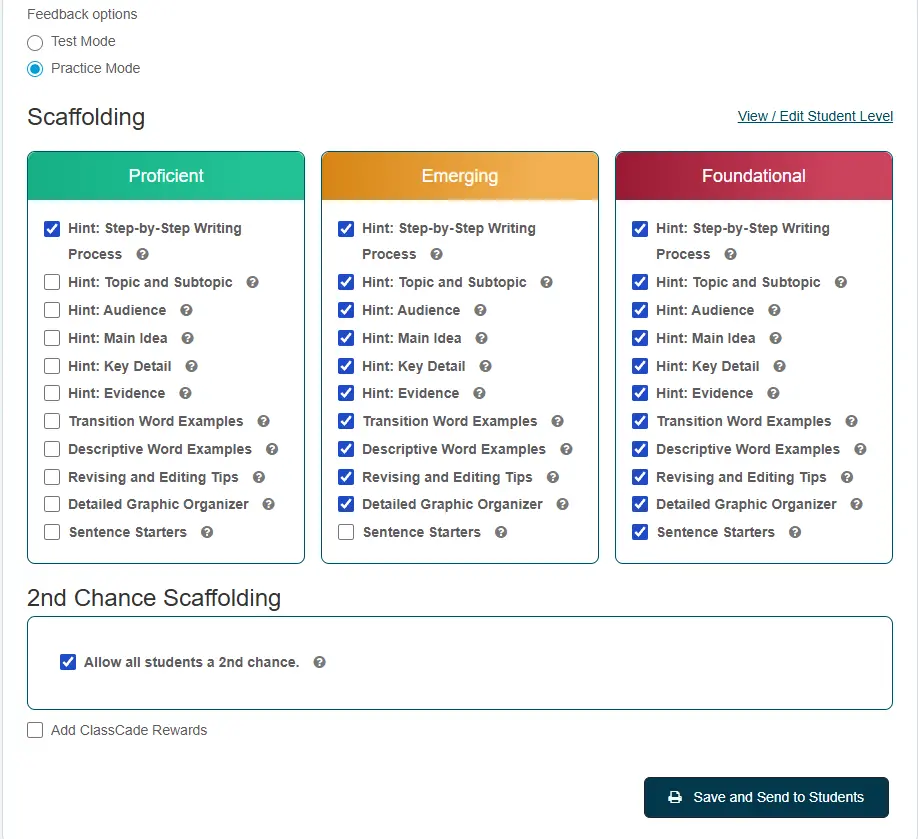The width and height of the screenshot is (918, 839).
Task: Uncheck Foundational Hint: Key Detail
Action: (x=640, y=366)
